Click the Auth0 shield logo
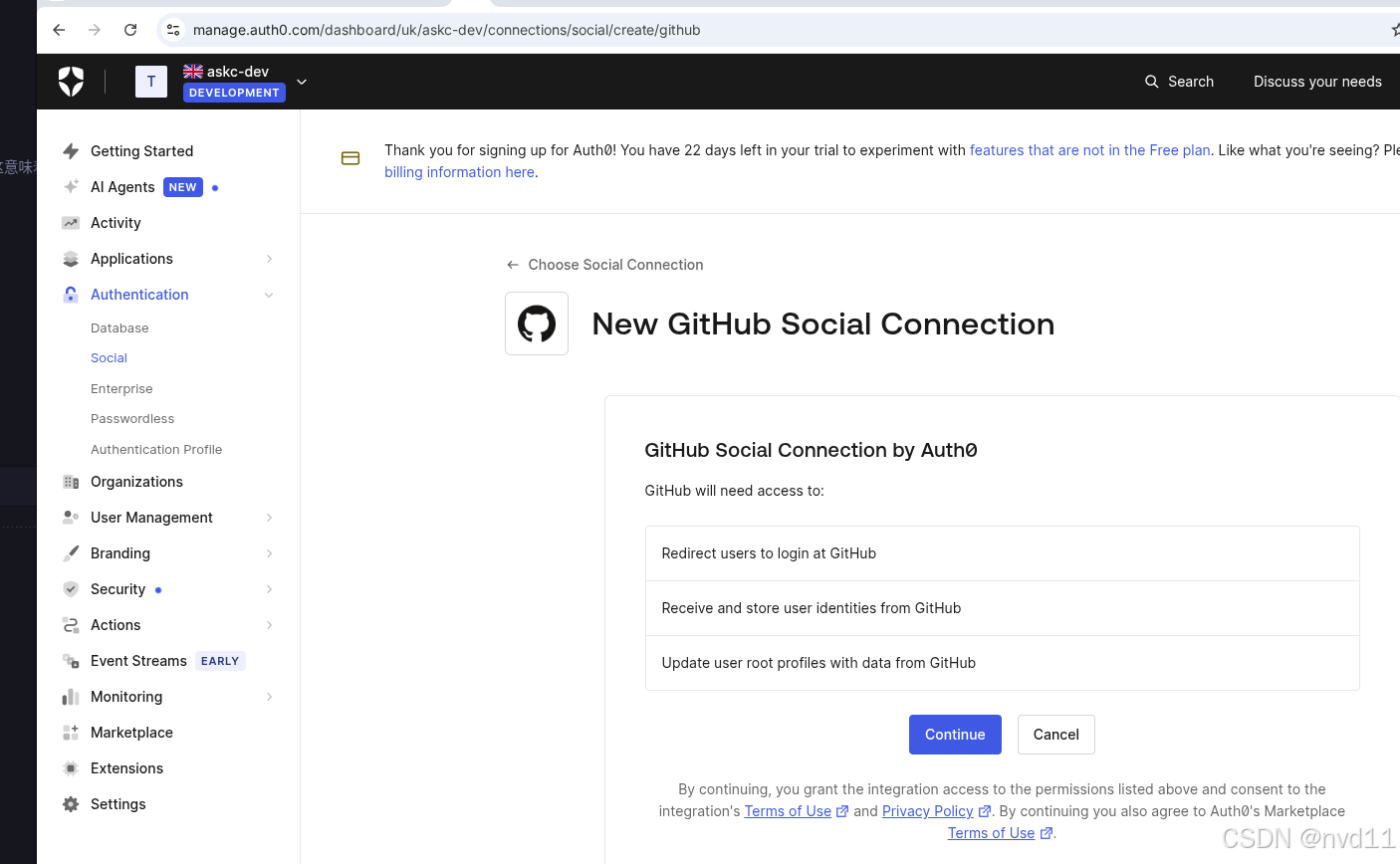1400x864 pixels. (x=71, y=82)
